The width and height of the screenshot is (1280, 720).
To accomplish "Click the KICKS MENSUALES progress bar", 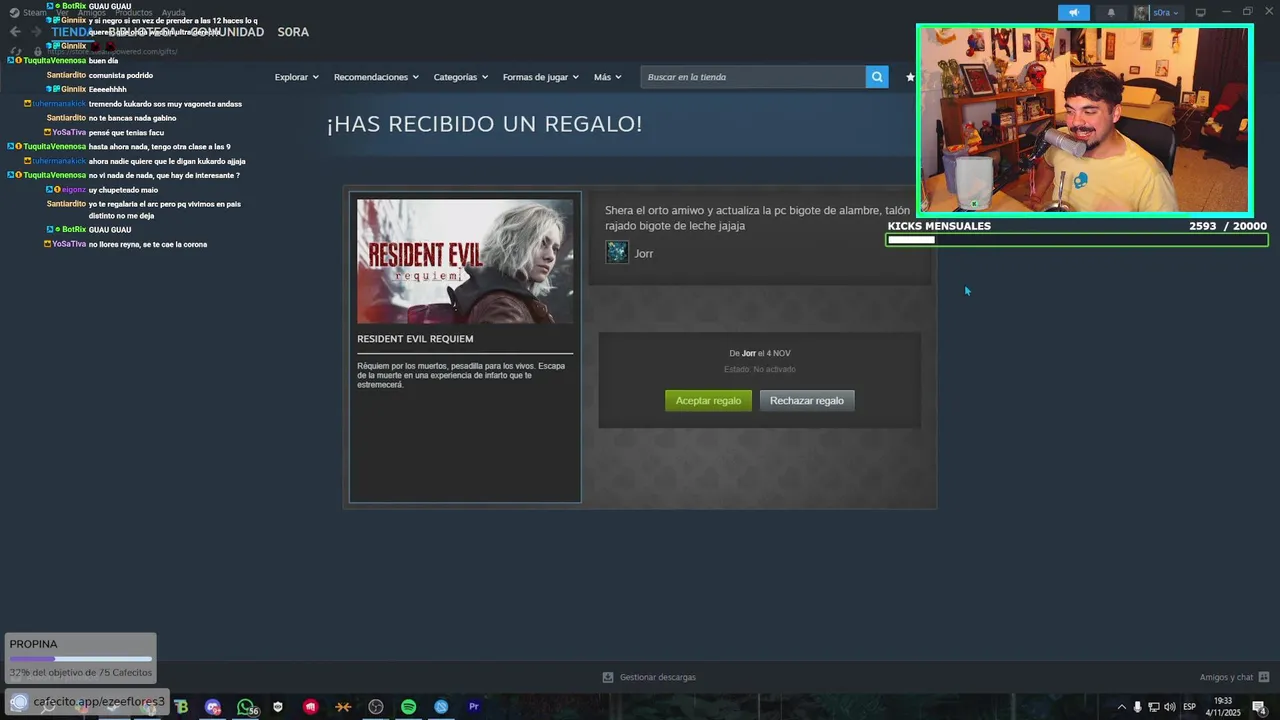I will pyautogui.click(x=1077, y=240).
